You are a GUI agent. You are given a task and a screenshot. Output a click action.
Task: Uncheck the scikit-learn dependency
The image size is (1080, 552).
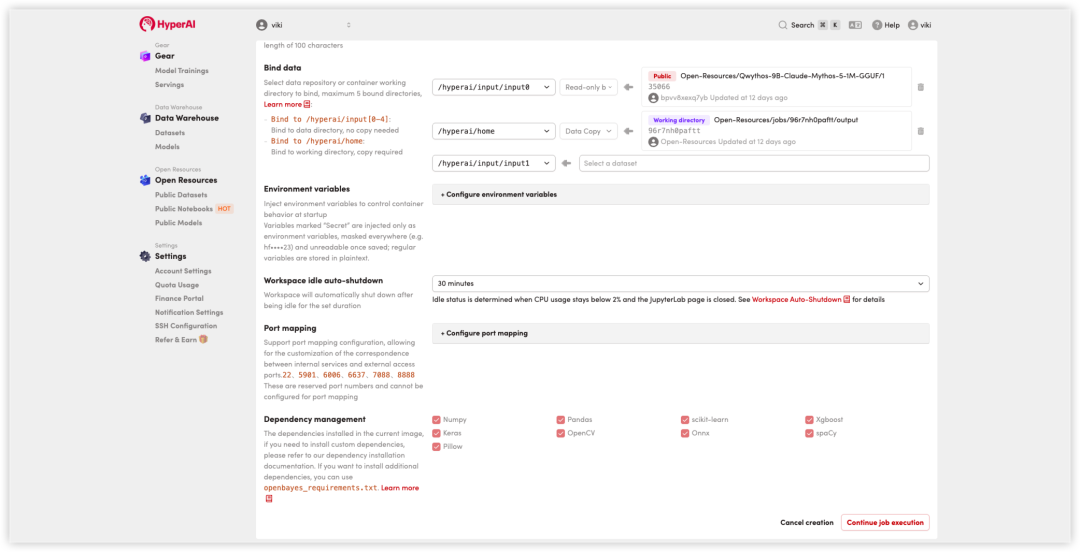(x=685, y=420)
